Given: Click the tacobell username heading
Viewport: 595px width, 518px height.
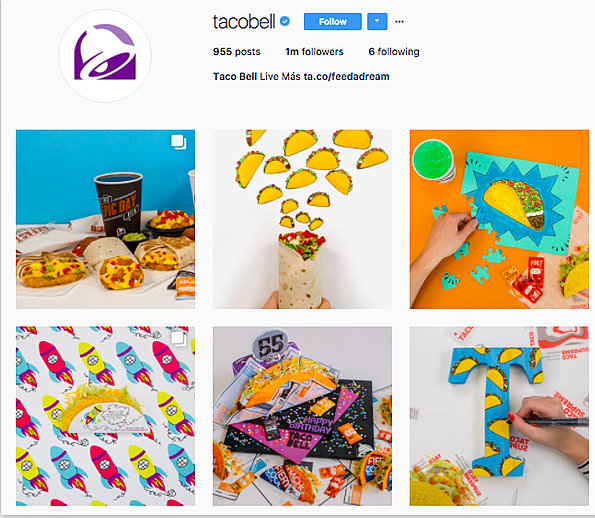Looking at the screenshot, I should (244, 22).
